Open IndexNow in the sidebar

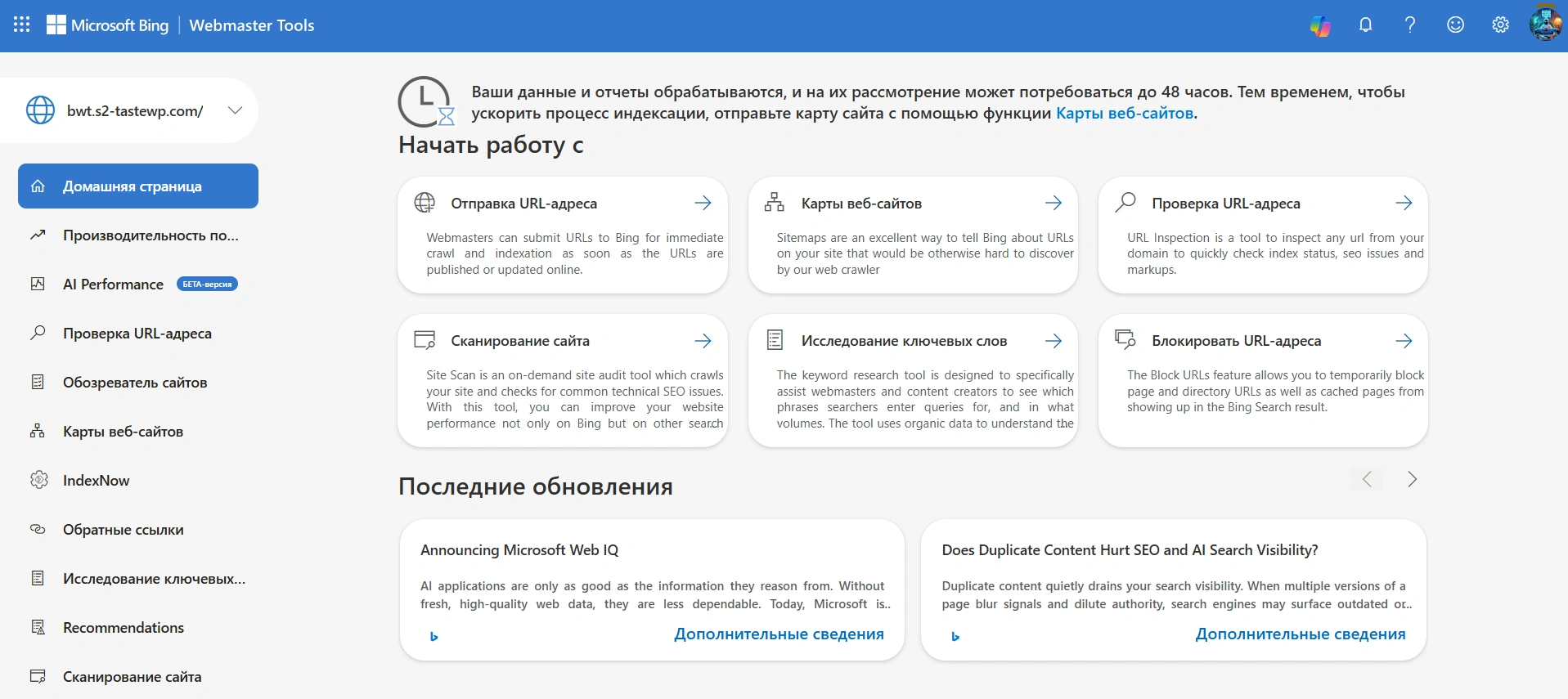click(138, 481)
